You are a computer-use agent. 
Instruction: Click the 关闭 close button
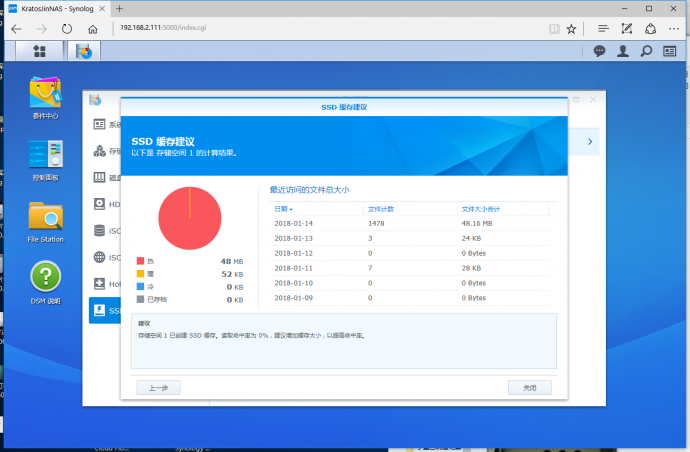point(530,388)
